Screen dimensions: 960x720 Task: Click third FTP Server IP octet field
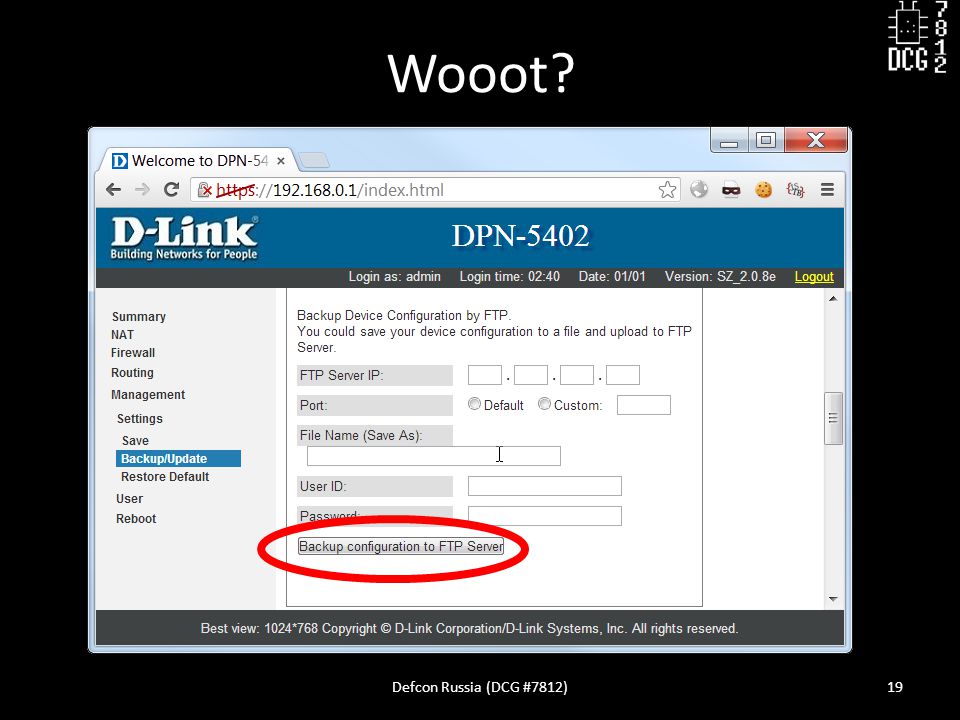pyautogui.click(x=577, y=375)
